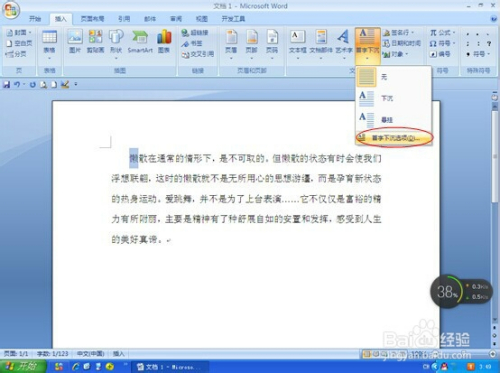500x373 pixels.
Task: Click 中文(中国) language indicator
Action: pos(91,354)
